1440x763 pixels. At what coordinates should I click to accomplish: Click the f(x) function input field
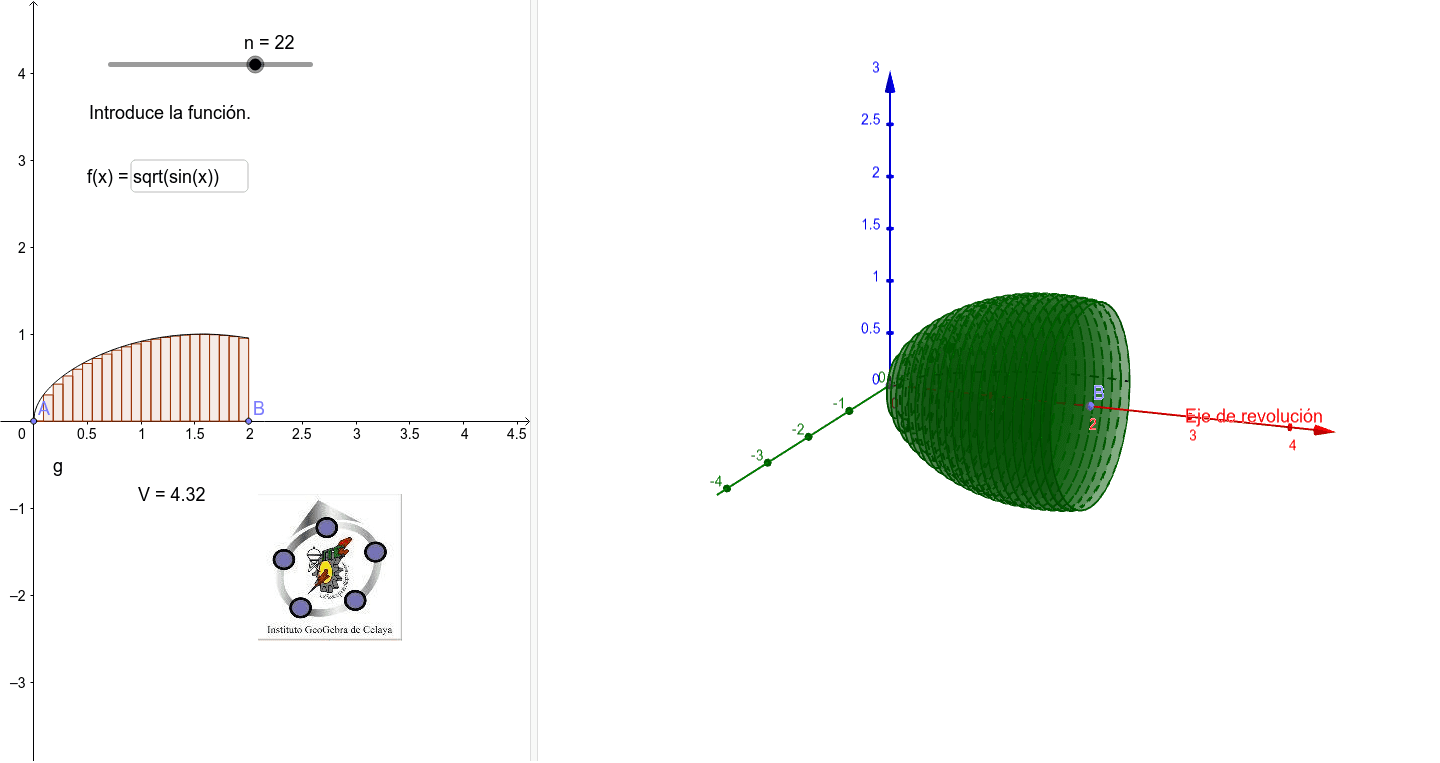click(x=189, y=177)
